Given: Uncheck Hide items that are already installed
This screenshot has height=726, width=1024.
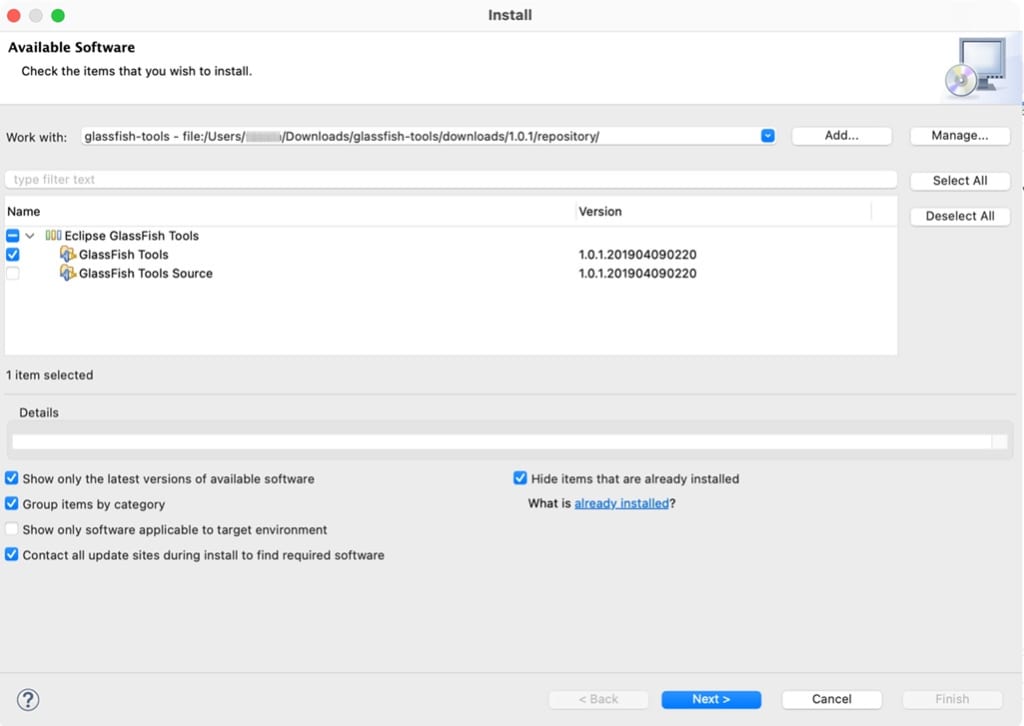Looking at the screenshot, I should coord(520,479).
